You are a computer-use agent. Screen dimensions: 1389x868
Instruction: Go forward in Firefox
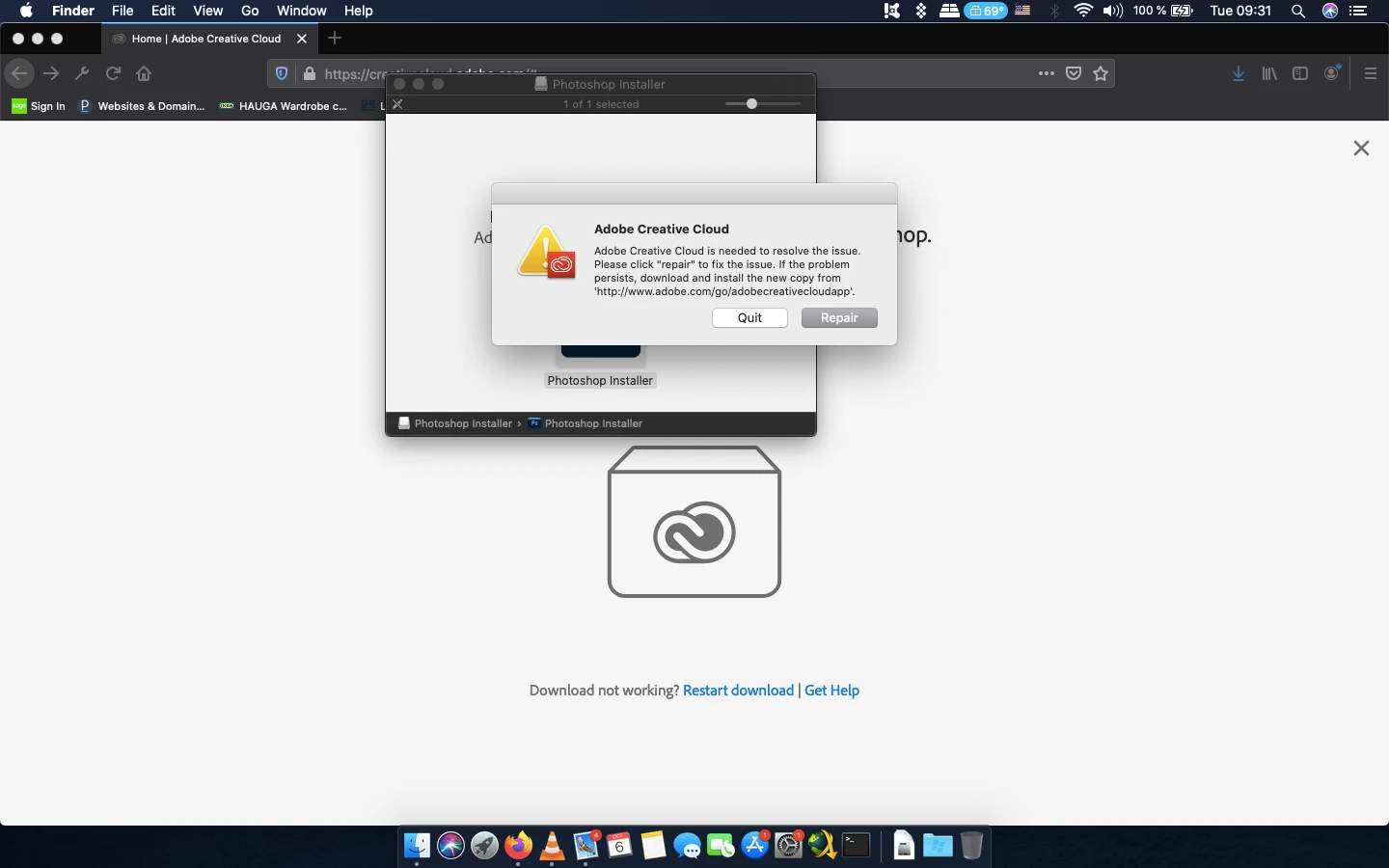pos(52,73)
